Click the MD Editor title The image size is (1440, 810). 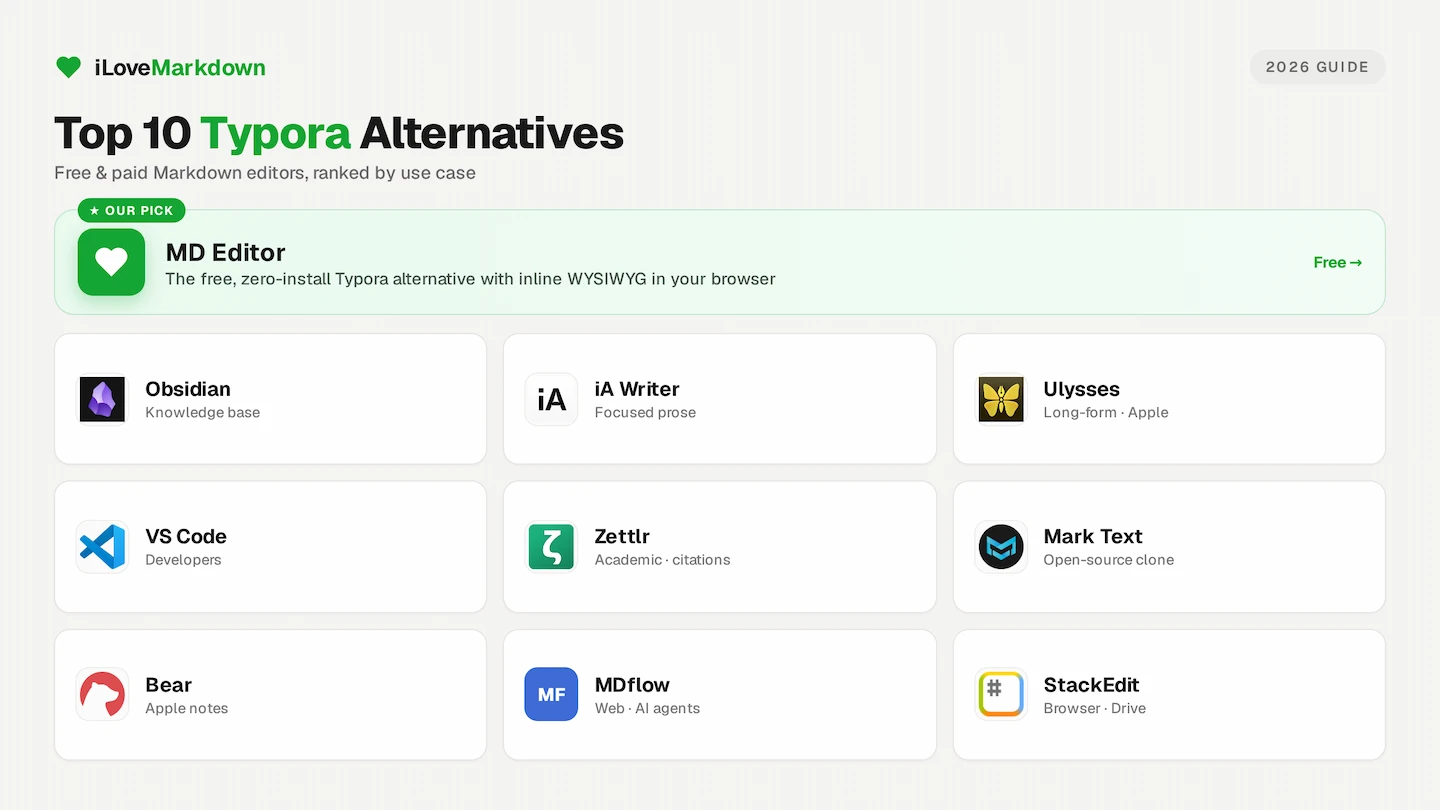pos(225,252)
